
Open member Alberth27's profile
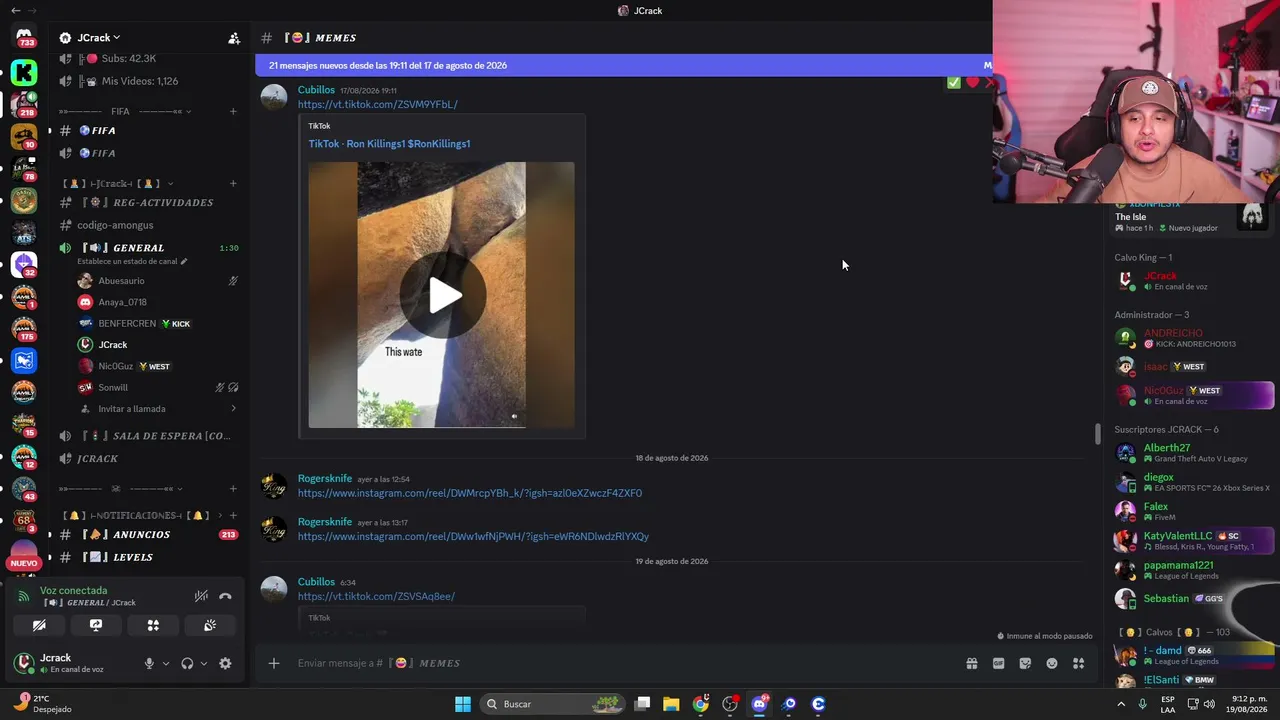point(1194,453)
